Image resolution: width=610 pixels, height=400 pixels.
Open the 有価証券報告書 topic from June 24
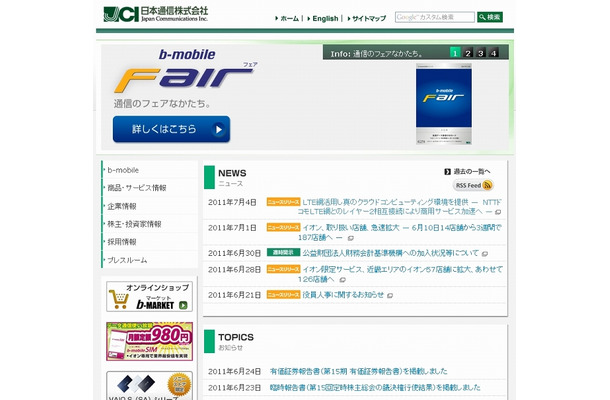pyautogui.click(x=359, y=372)
